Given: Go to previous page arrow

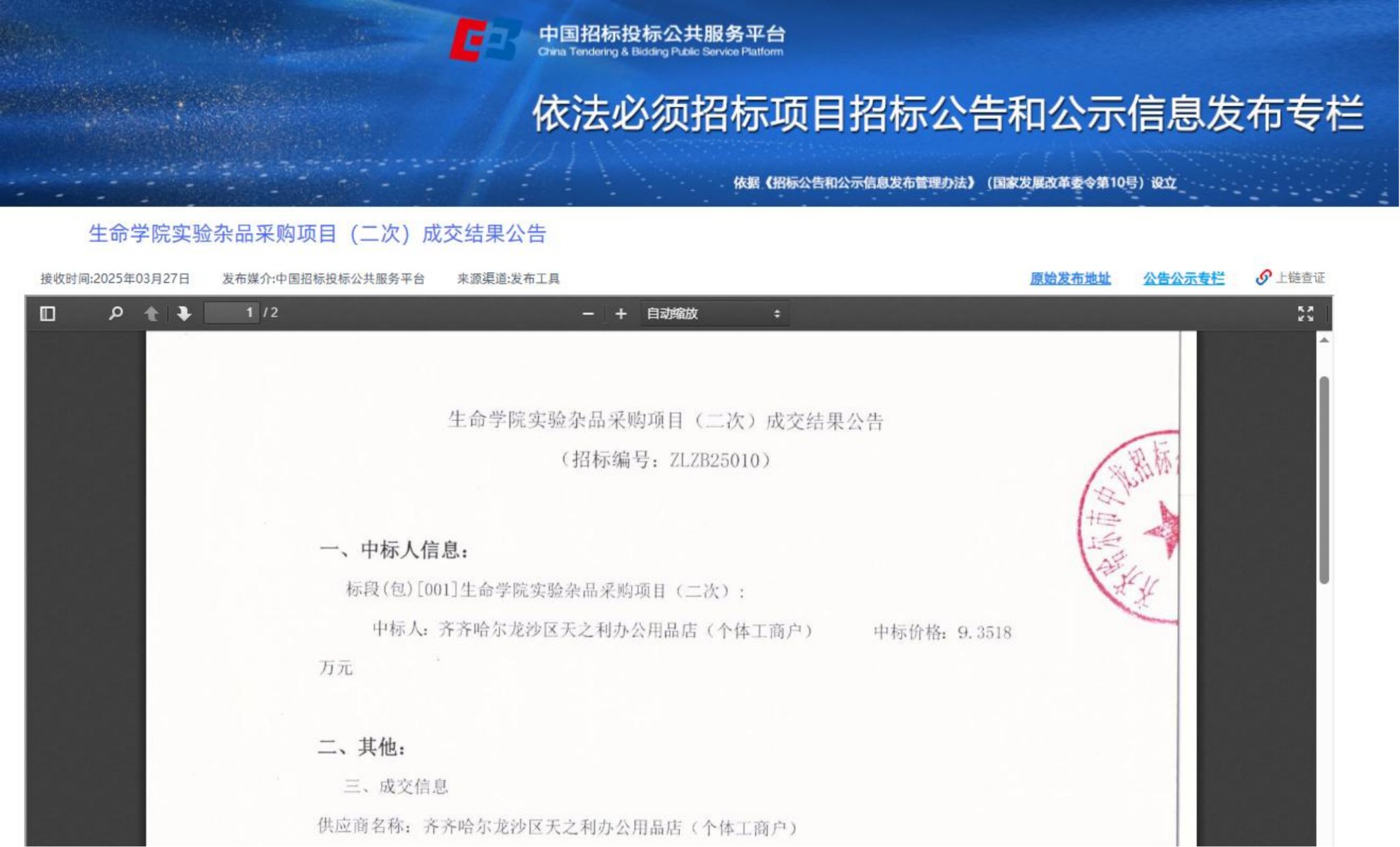Looking at the screenshot, I should [151, 313].
